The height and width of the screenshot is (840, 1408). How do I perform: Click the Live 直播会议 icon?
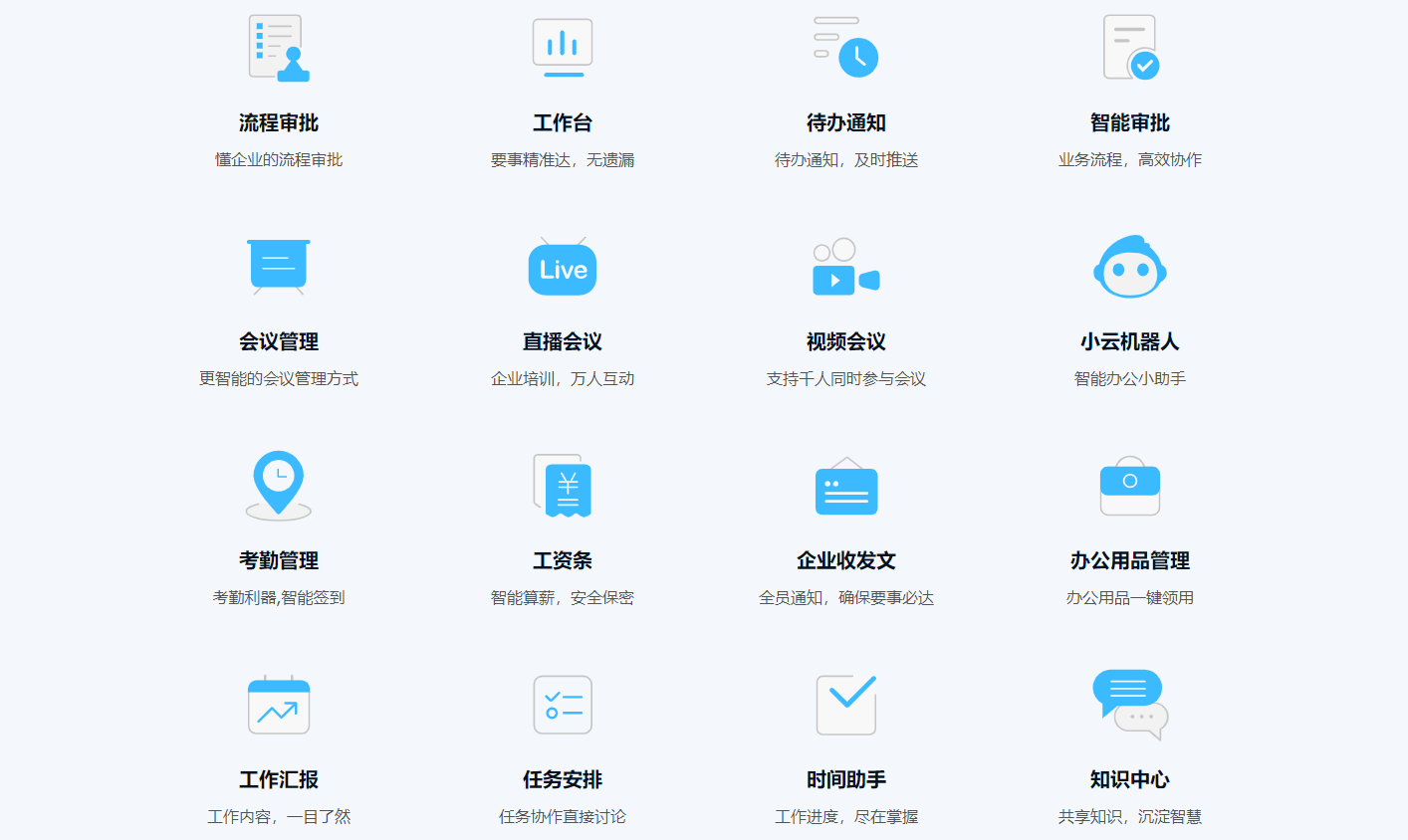point(563,268)
